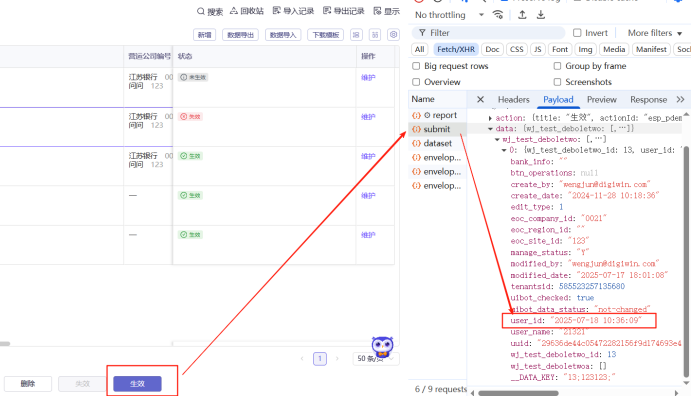The image size is (691, 397).
Task: Click the export HAR download arrow icon
Action: click(x=541, y=15)
